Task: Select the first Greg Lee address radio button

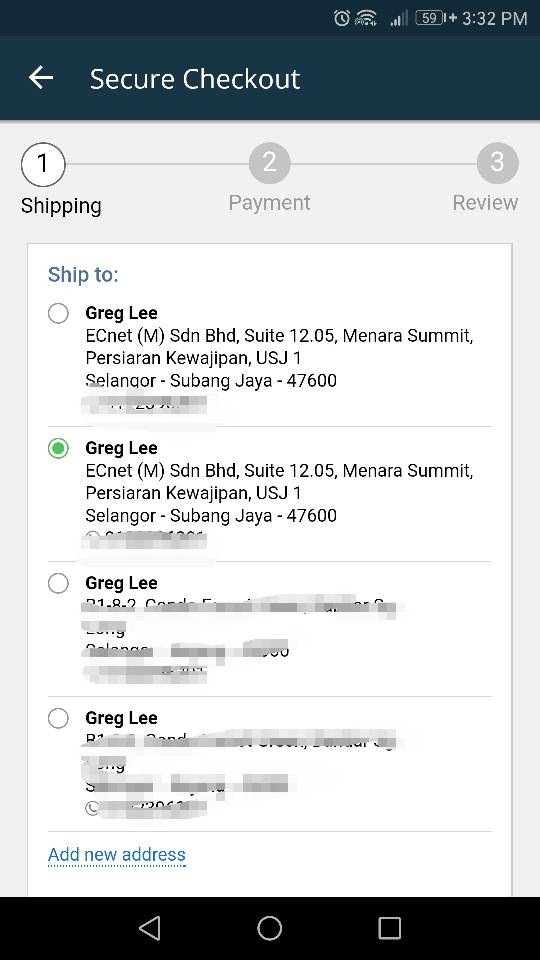Action: 58,313
